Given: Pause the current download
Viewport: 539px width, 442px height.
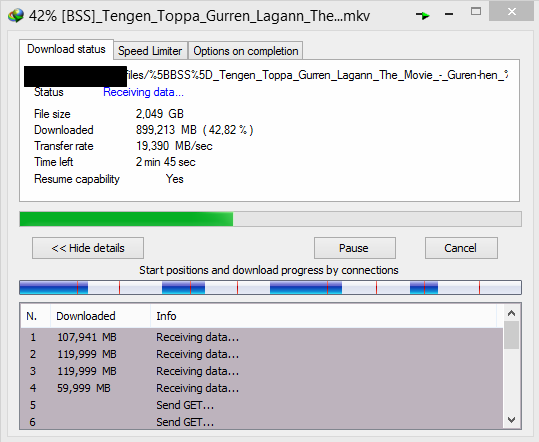Looking at the screenshot, I should (x=355, y=248).
